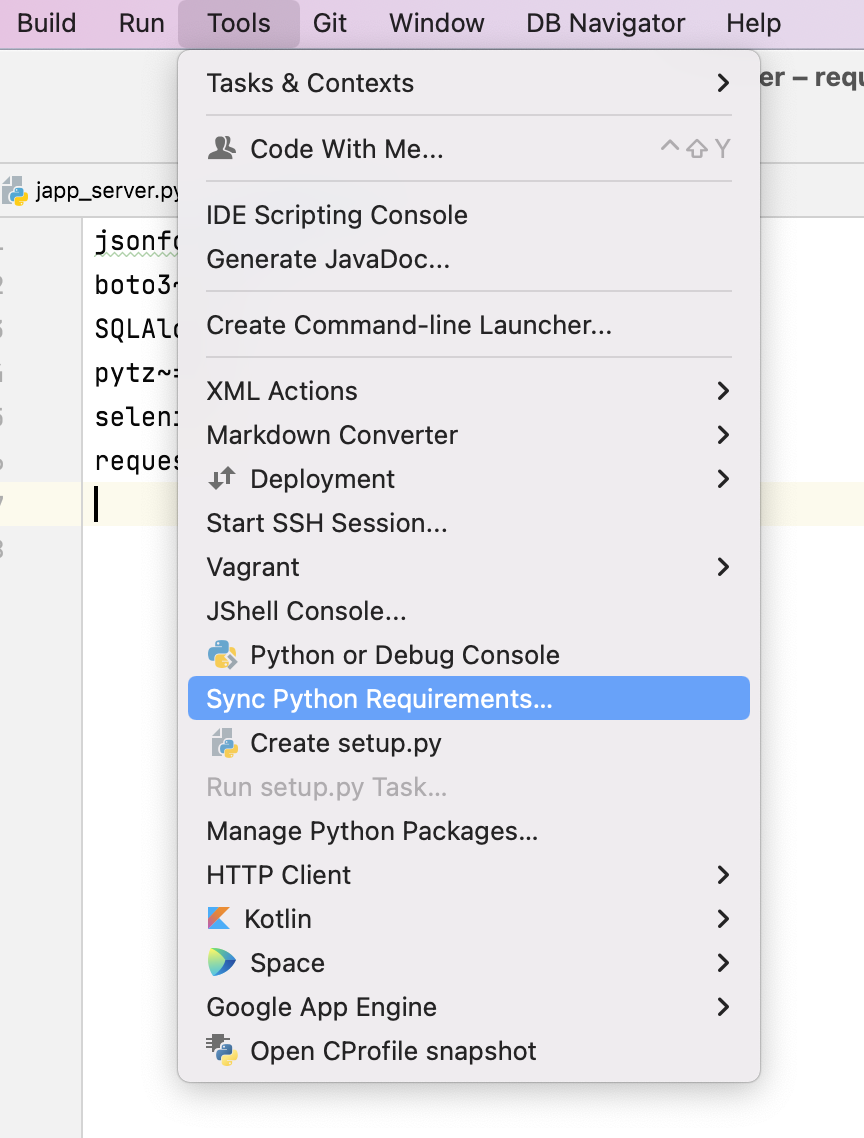This screenshot has width=864, height=1138.
Task: Open the DB Navigator menu
Action: click(606, 23)
